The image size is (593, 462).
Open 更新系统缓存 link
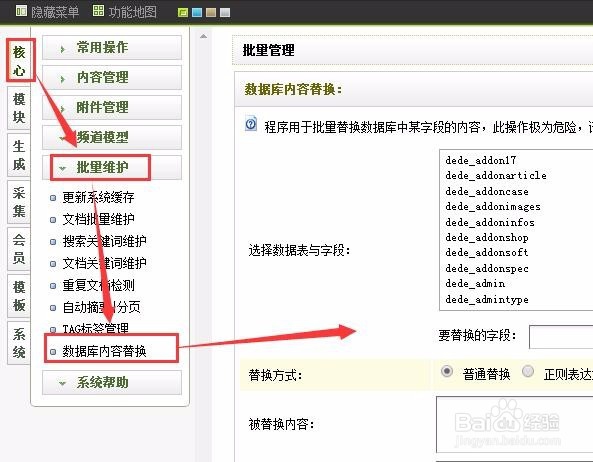coord(98,197)
